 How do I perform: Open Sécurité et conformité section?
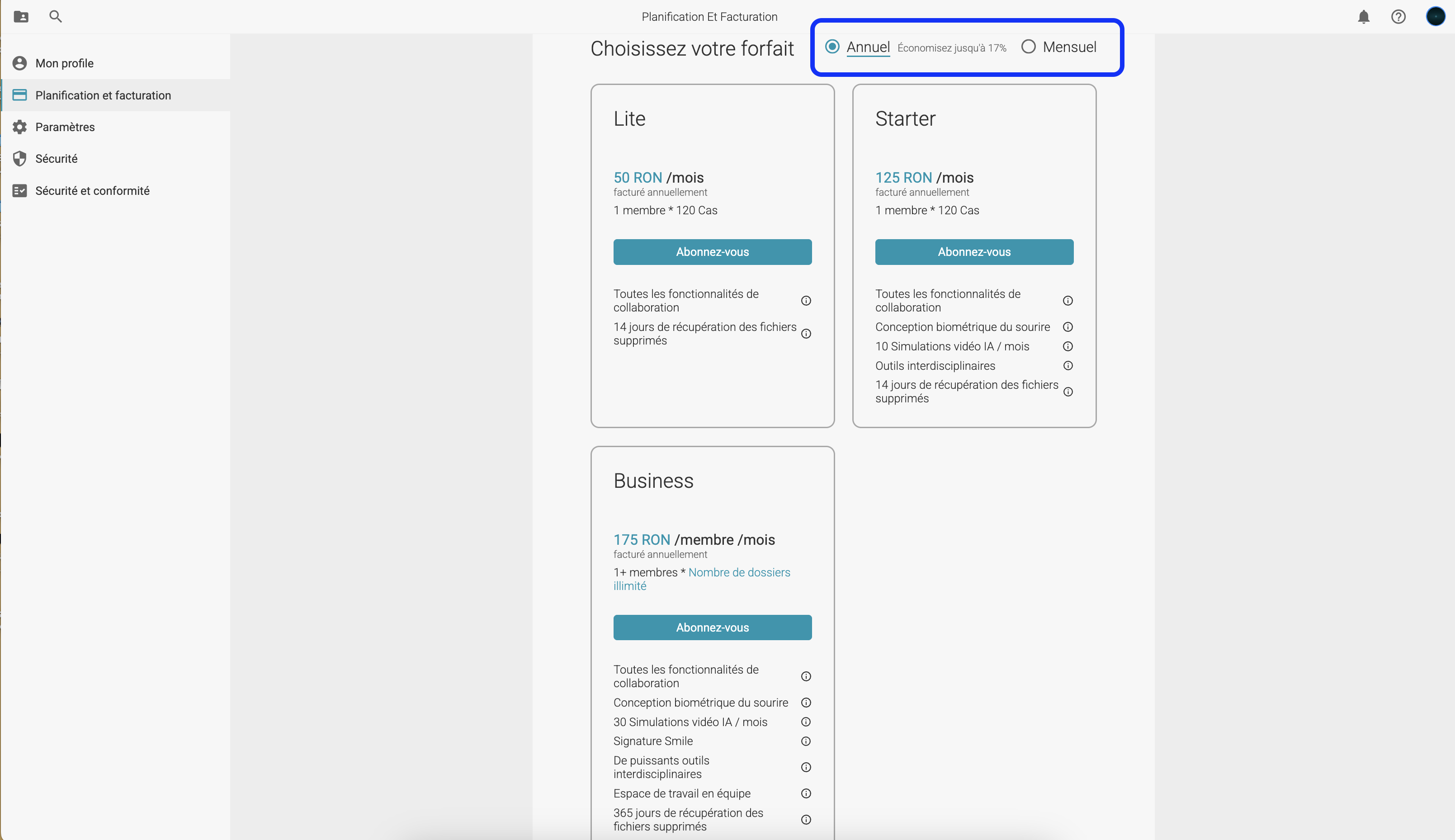[x=92, y=191]
